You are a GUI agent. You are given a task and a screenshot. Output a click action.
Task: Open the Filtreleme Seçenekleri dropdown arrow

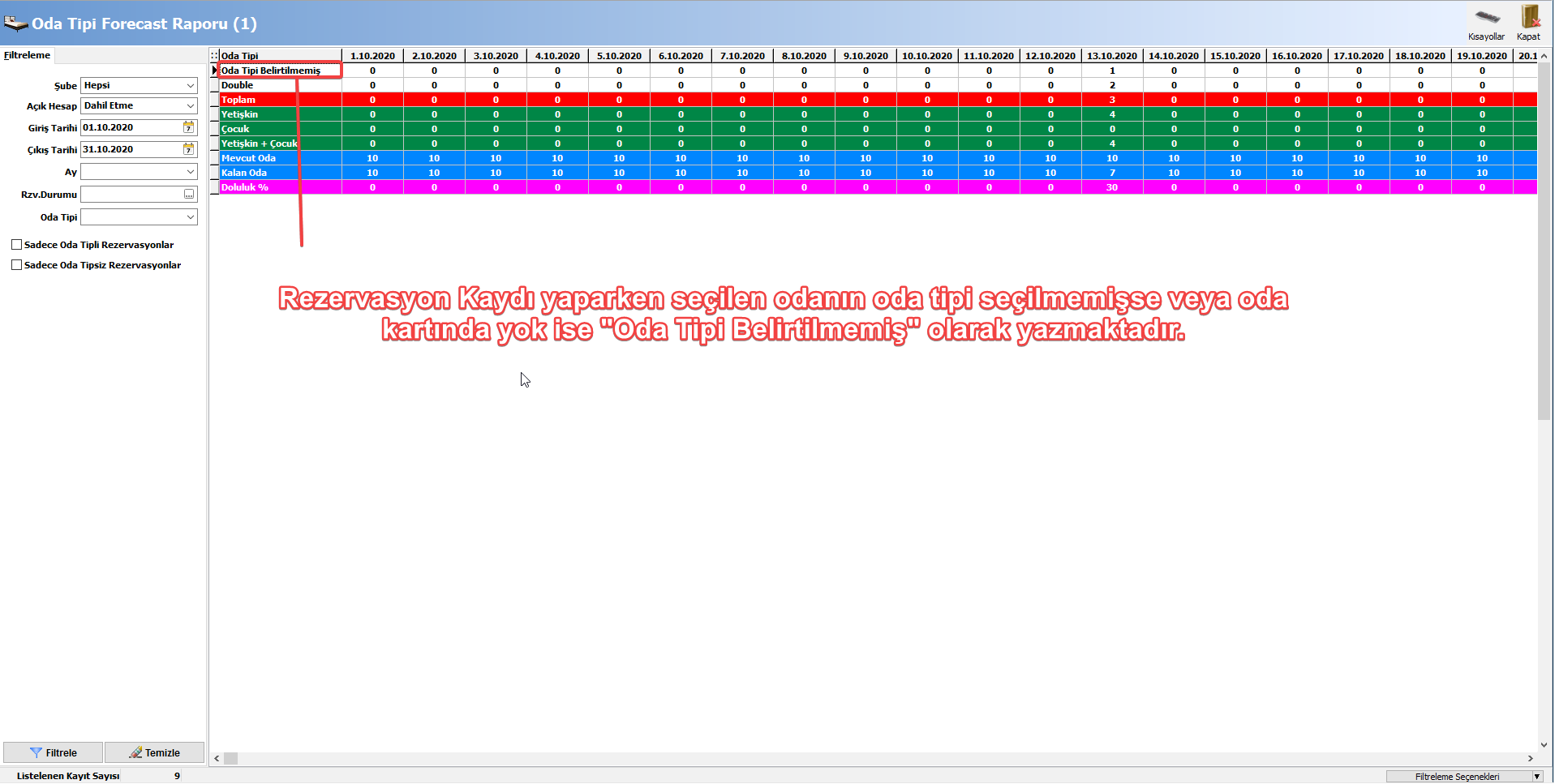tap(1536, 777)
